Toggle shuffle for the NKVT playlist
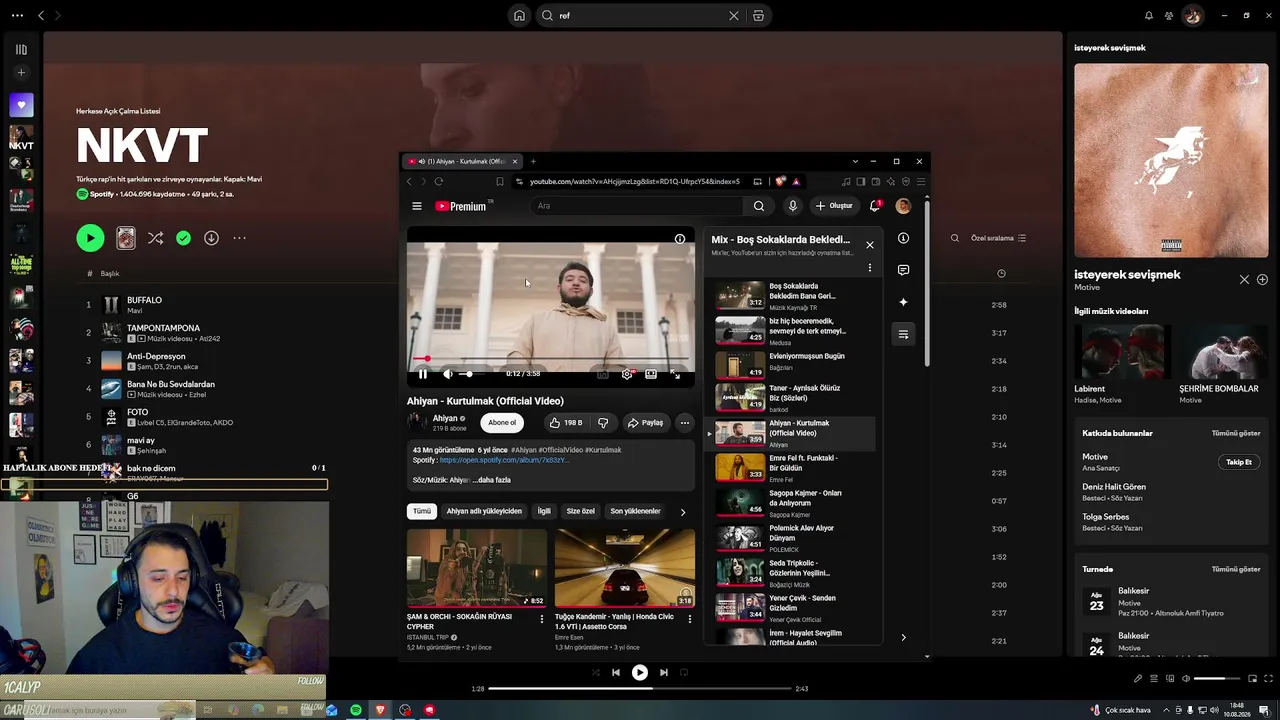 (155, 238)
